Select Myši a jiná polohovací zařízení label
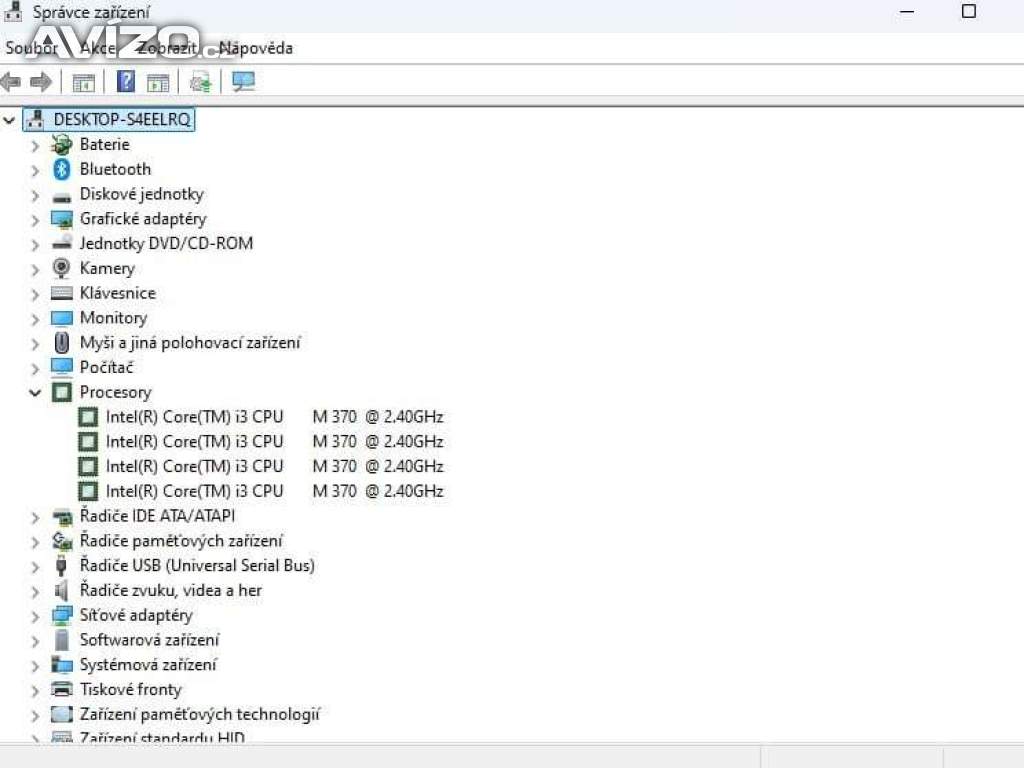This screenshot has width=1024, height=768. click(x=190, y=343)
